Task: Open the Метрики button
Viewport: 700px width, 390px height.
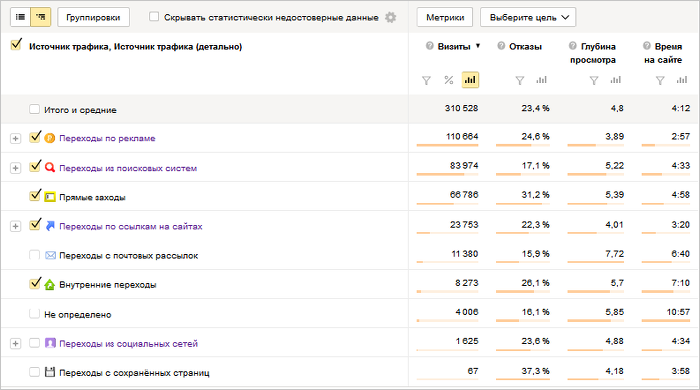Action: (x=445, y=17)
